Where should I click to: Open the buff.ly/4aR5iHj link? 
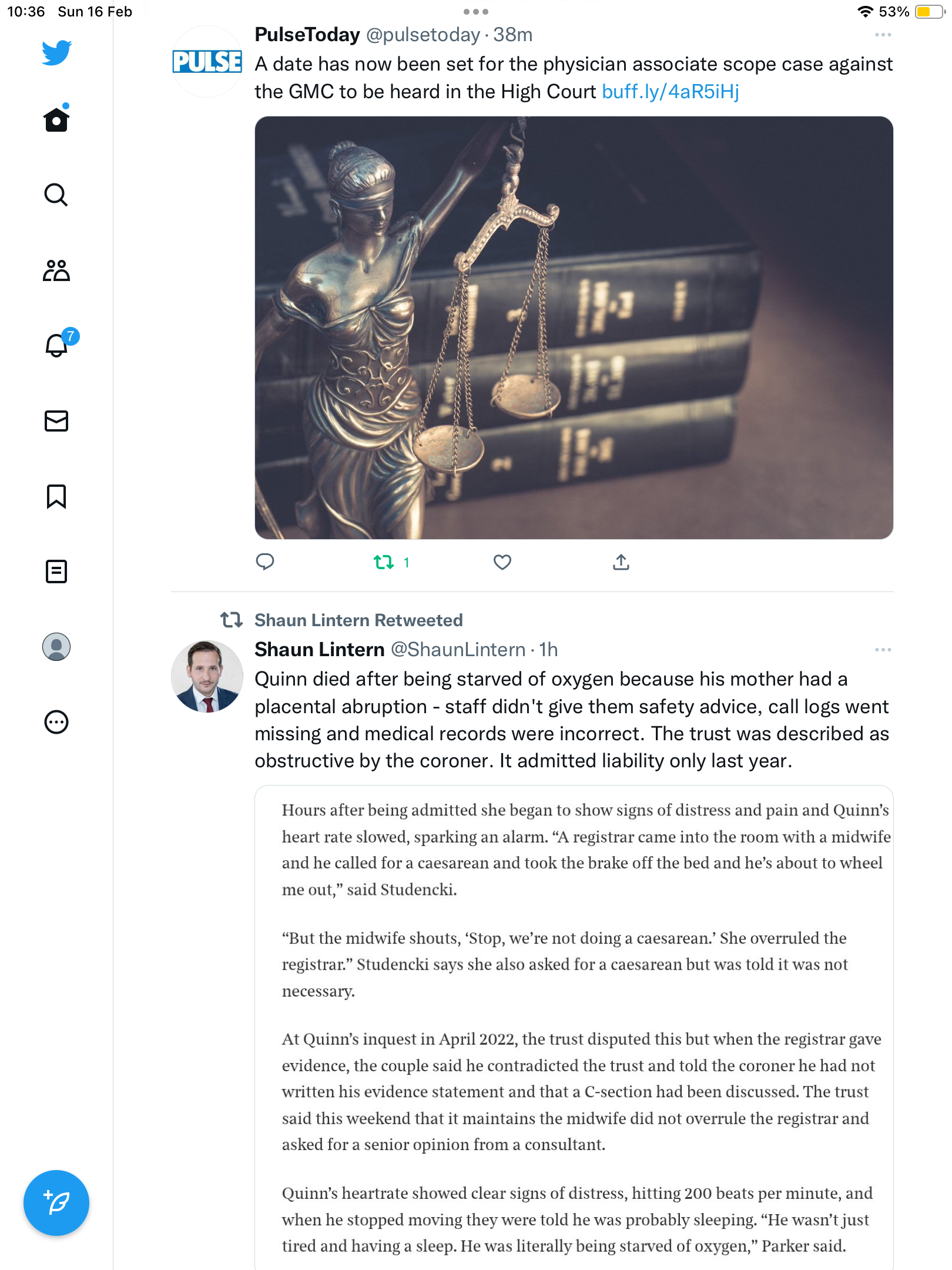point(671,92)
